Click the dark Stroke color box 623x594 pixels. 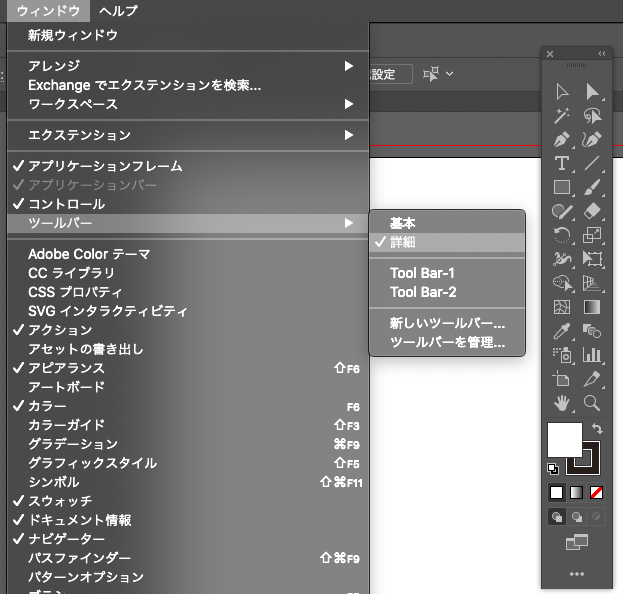[x=590, y=465]
